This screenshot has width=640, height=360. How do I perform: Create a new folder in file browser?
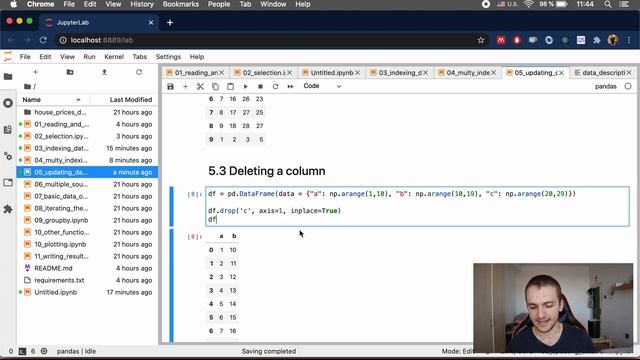(70, 72)
